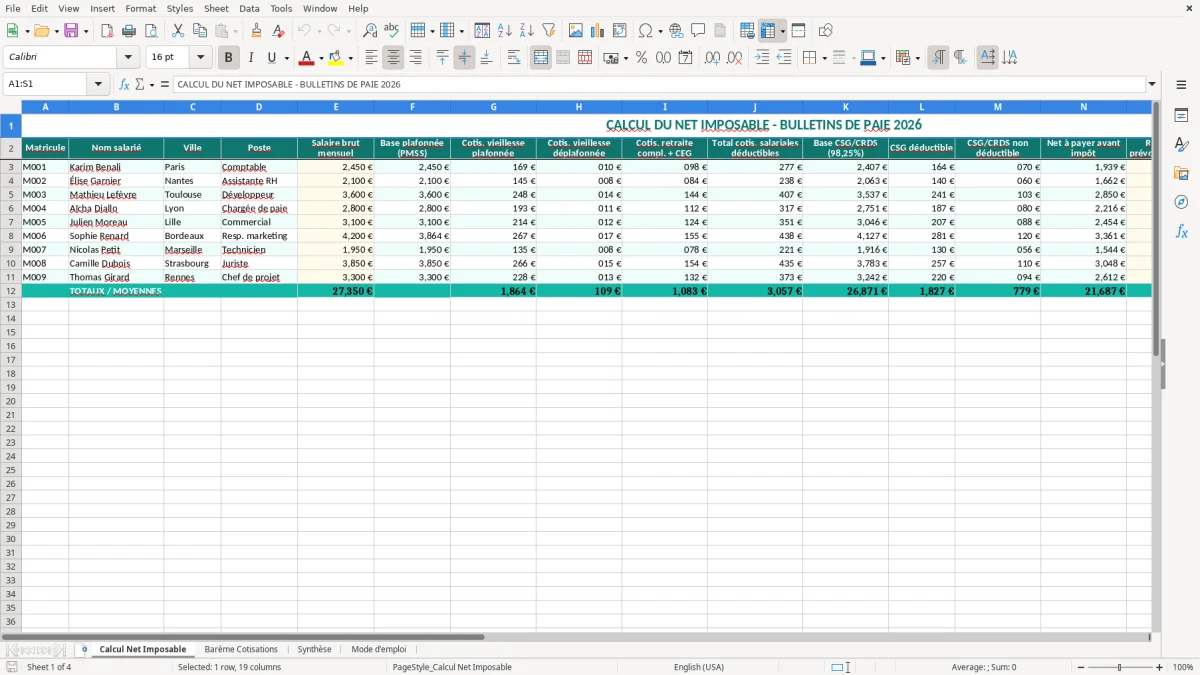Open the Conditional Formatting dropdown arrow
The height and width of the screenshot is (675, 1200).
tap(917, 58)
